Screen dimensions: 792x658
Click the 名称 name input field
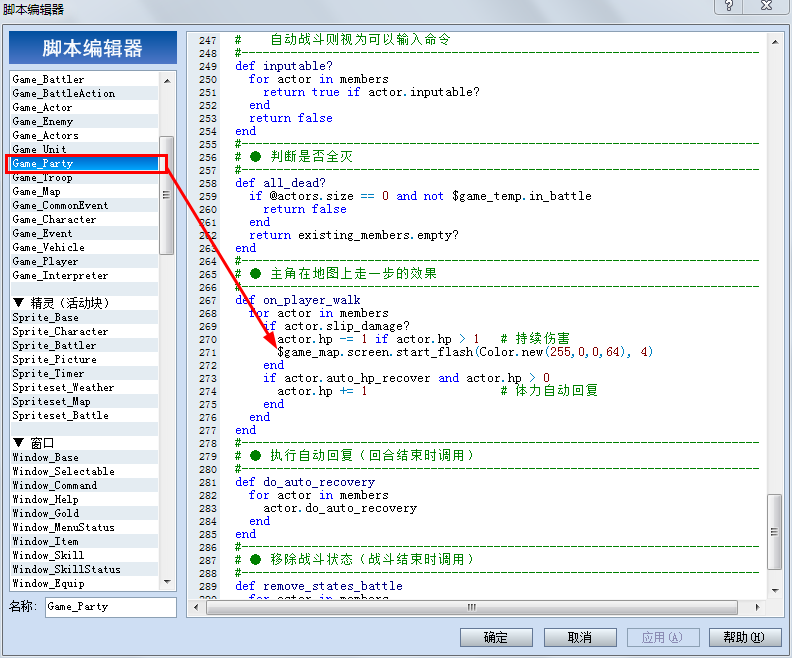pyautogui.click(x=111, y=607)
